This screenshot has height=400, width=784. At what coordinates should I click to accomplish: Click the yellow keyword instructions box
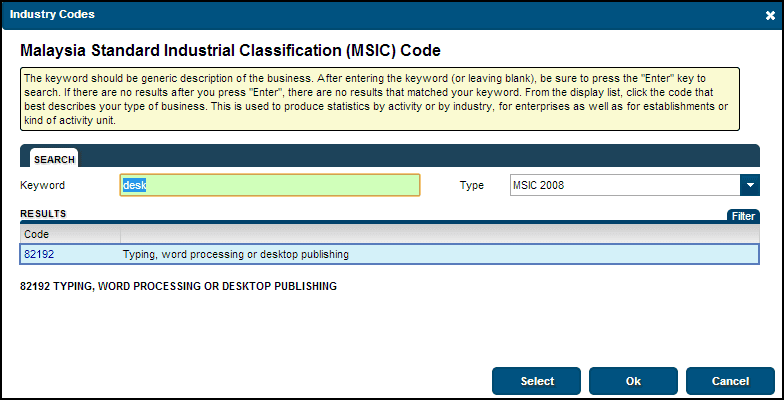[x=380, y=99]
